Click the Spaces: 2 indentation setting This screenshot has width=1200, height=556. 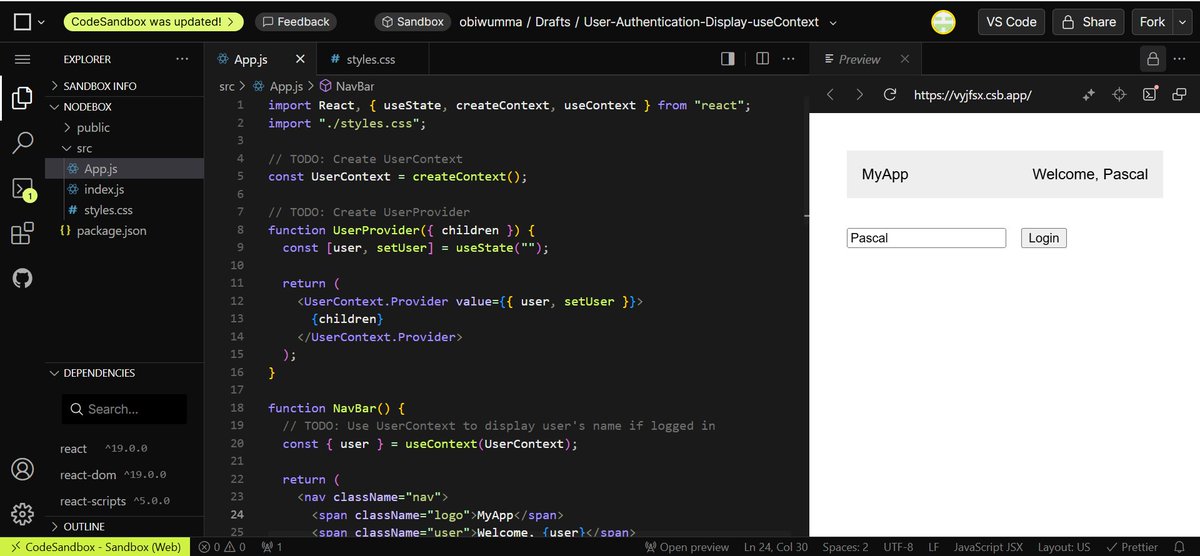point(845,547)
